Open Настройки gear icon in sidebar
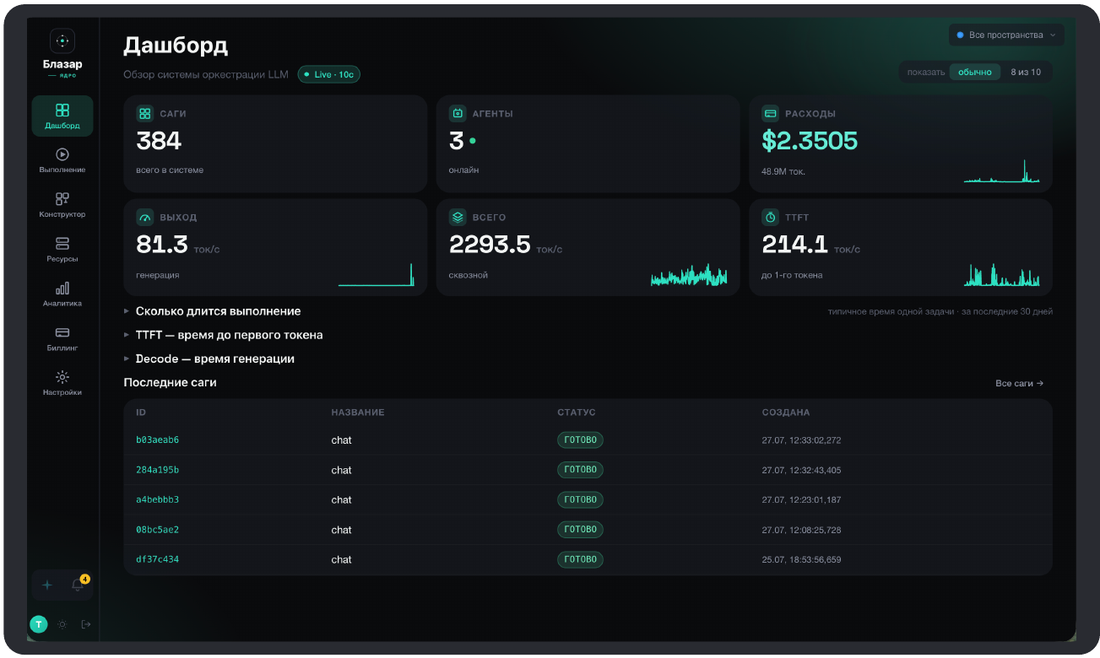 [x=62, y=377]
